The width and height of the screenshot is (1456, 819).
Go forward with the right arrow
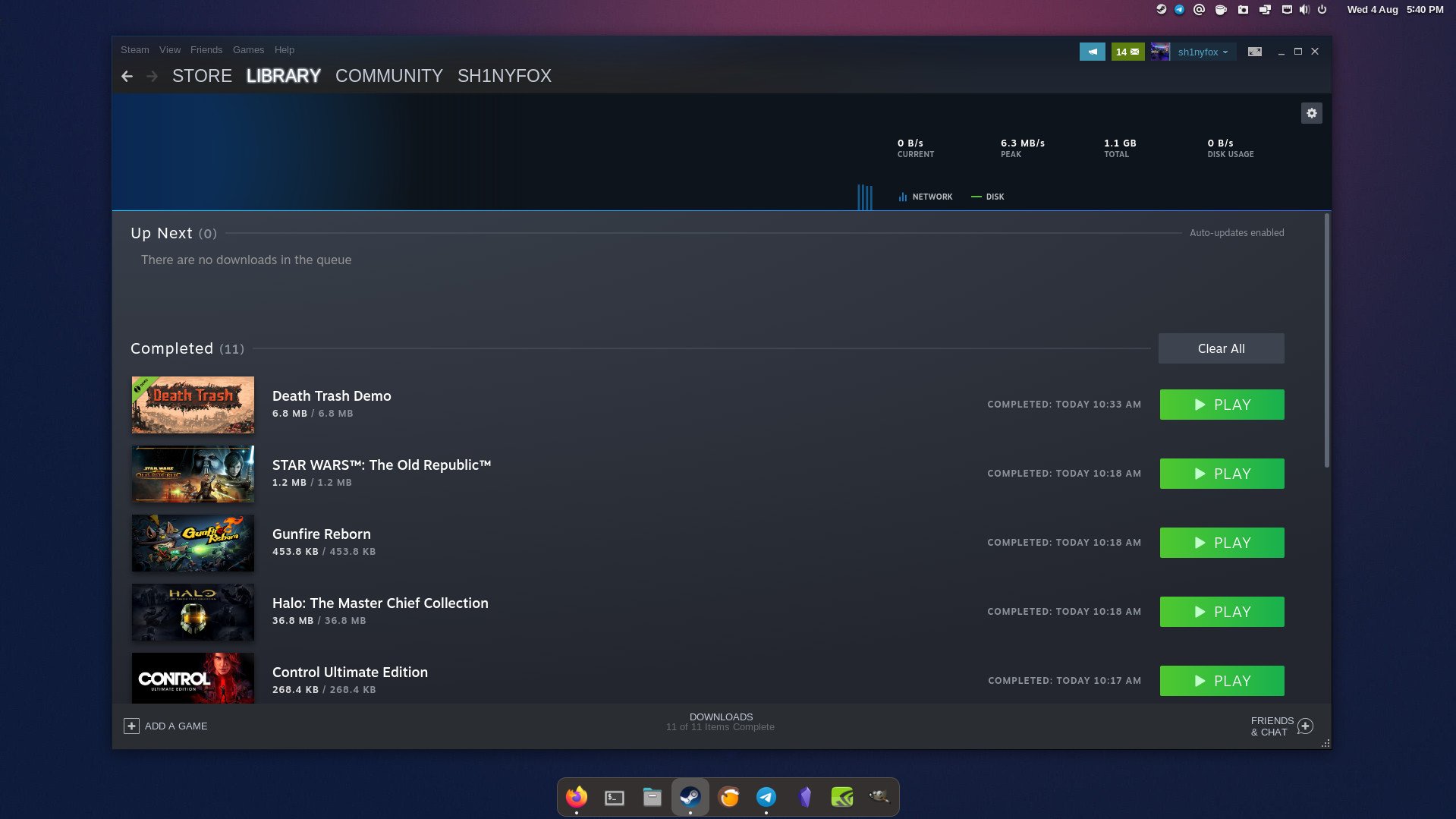pyautogui.click(x=152, y=76)
